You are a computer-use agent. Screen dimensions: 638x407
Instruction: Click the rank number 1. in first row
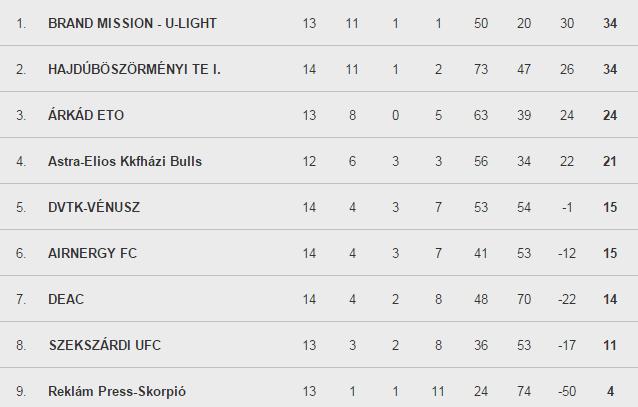[21, 23]
